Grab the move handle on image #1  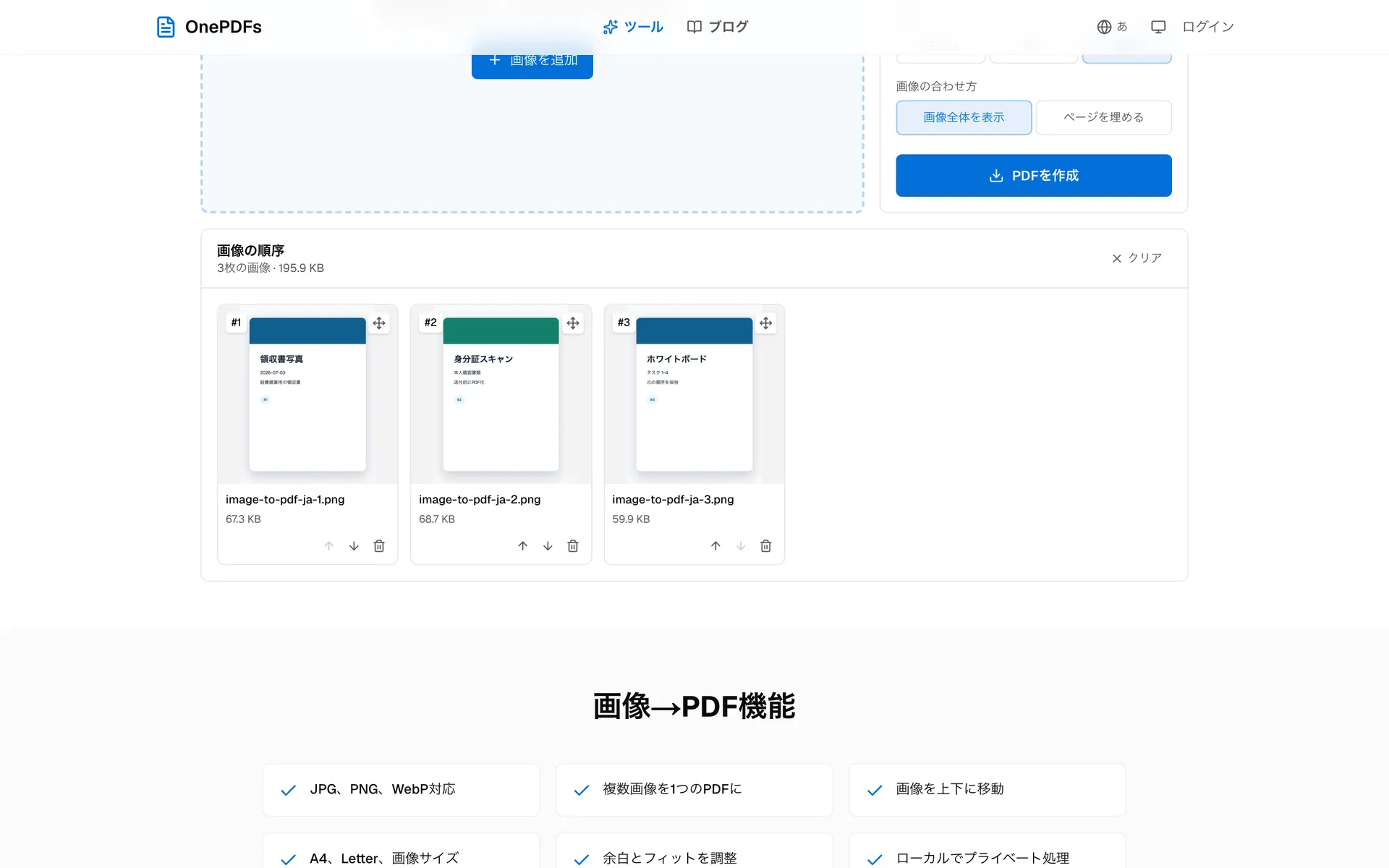pyautogui.click(x=379, y=323)
